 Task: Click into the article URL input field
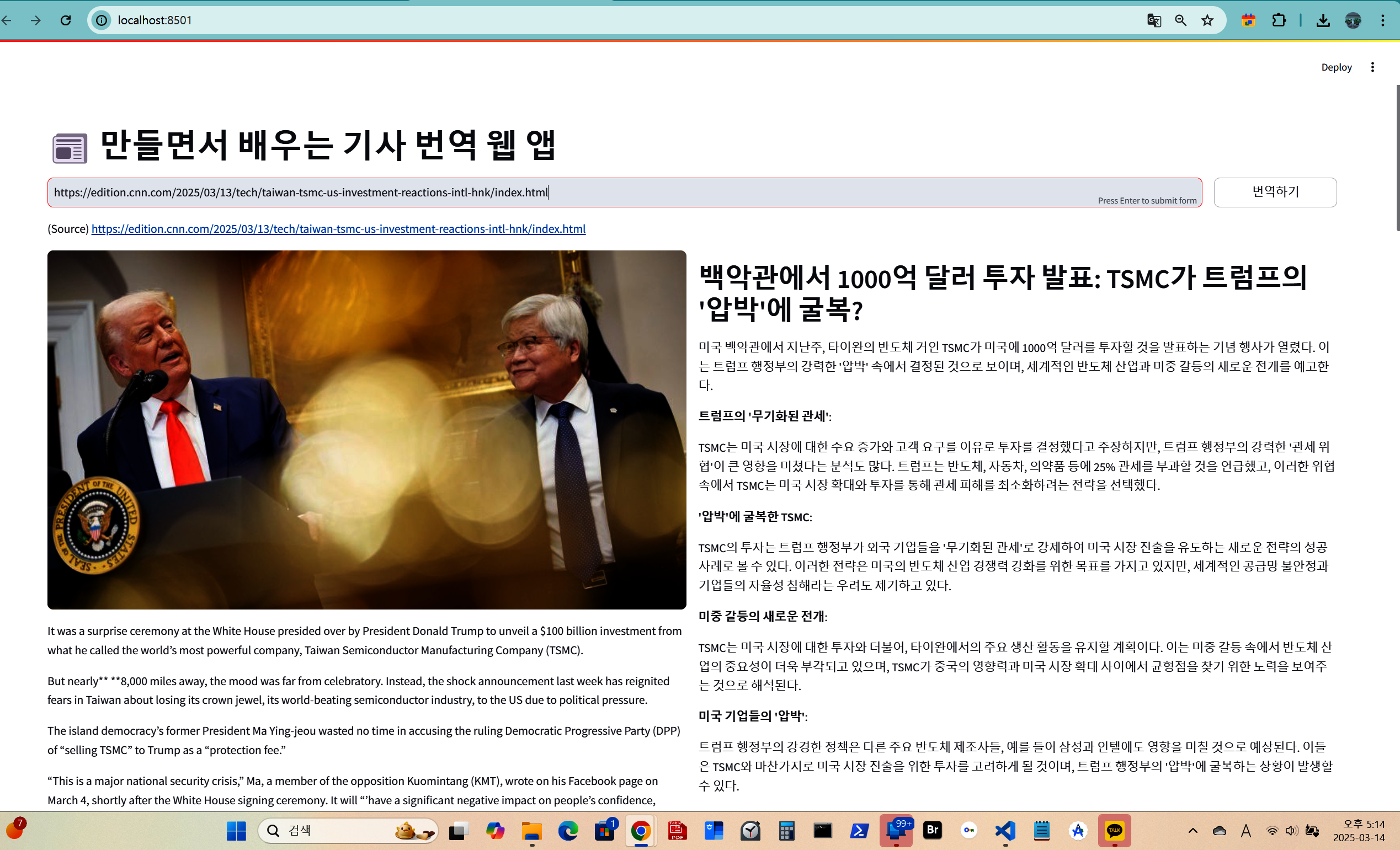tap(625, 193)
